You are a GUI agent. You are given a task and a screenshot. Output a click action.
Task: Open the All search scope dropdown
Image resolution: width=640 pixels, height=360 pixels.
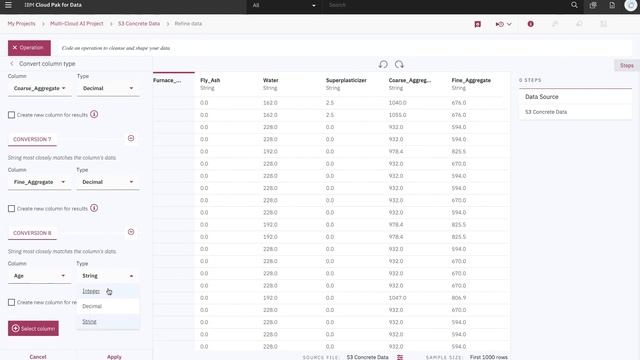pos(284,5)
